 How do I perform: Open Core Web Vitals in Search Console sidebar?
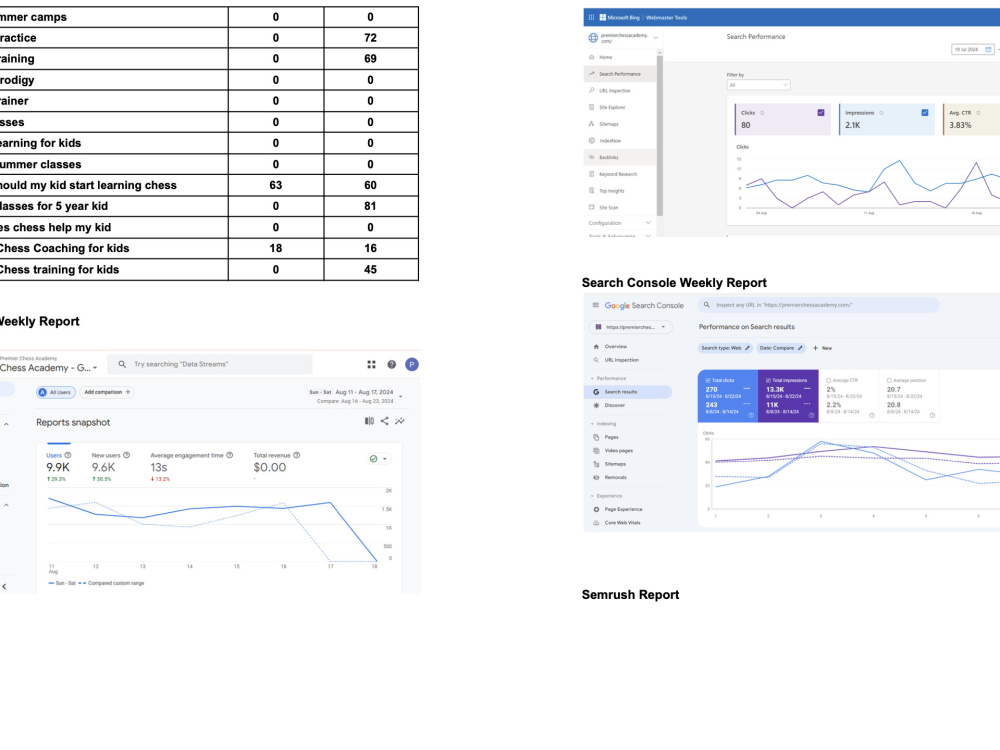pos(622,523)
